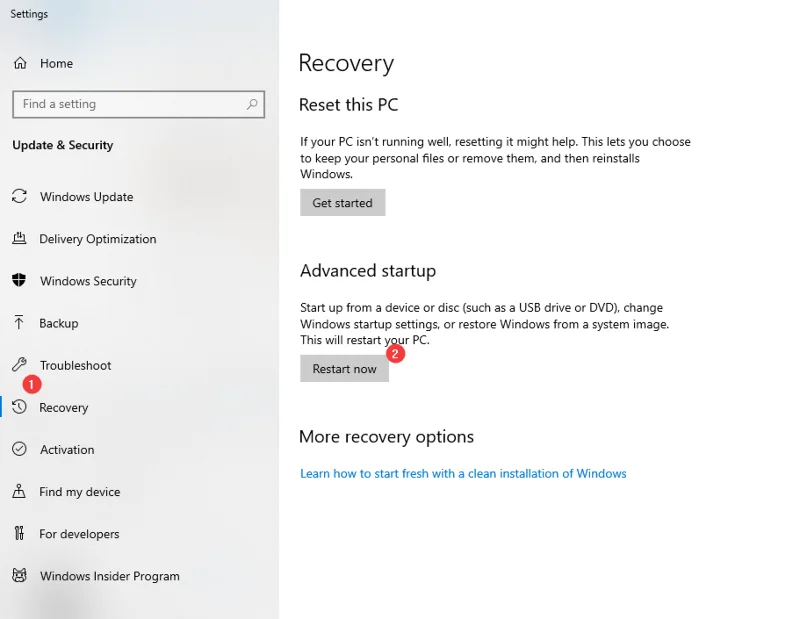Focus the Find a setting field
Image resolution: width=800 pixels, height=619 pixels.
(x=138, y=104)
